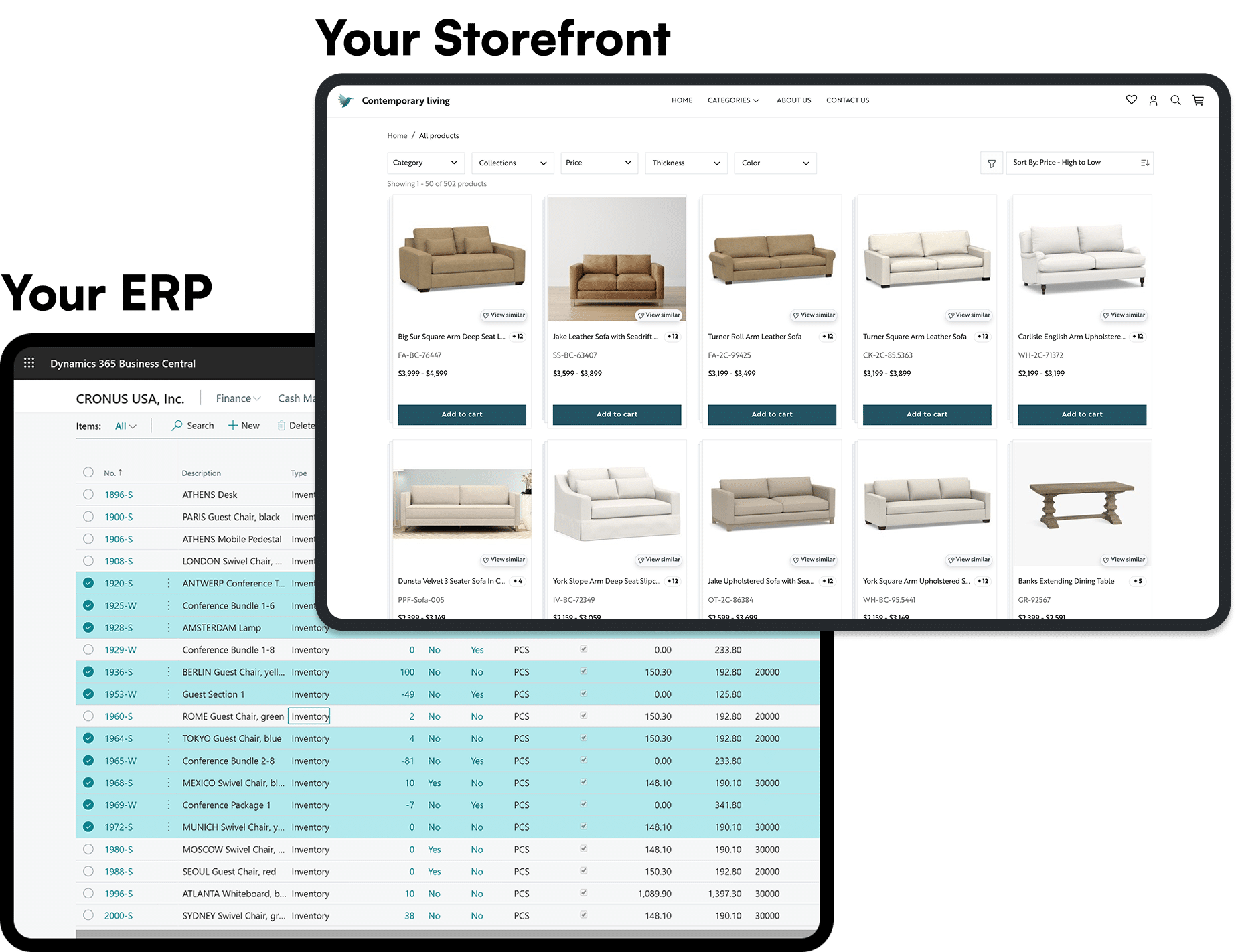Click the Search magnifier icon in ERP items toolbar

[177, 425]
